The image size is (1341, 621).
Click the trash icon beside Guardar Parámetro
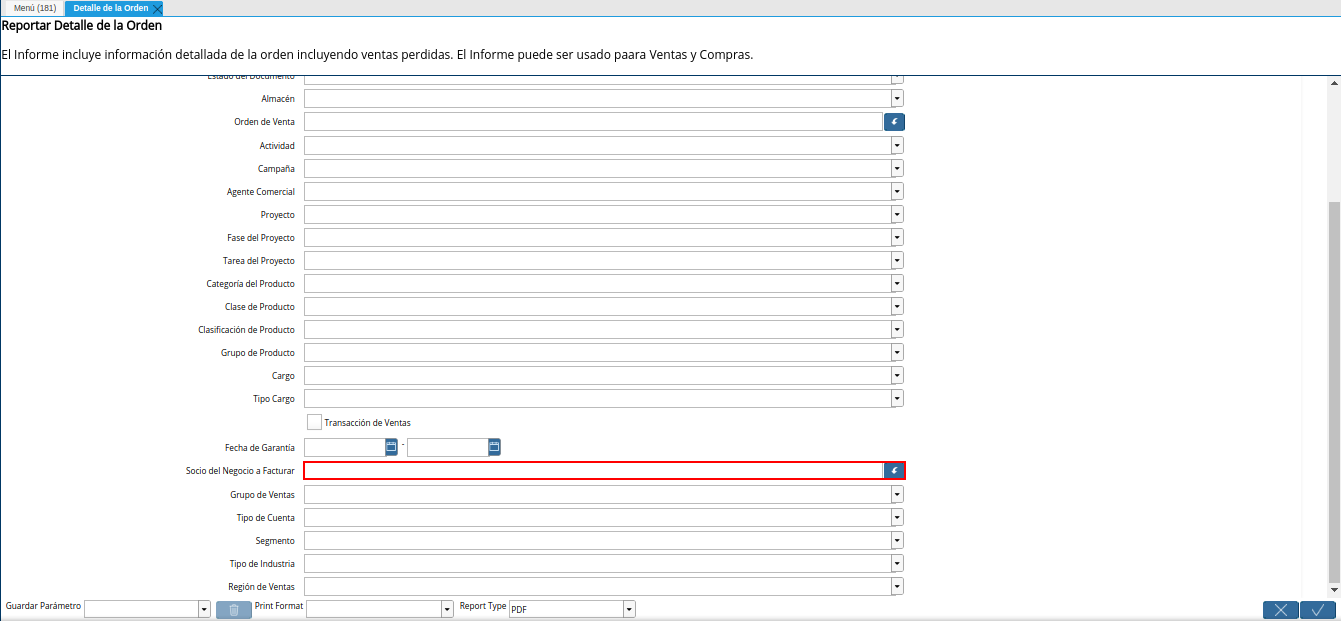point(233,610)
